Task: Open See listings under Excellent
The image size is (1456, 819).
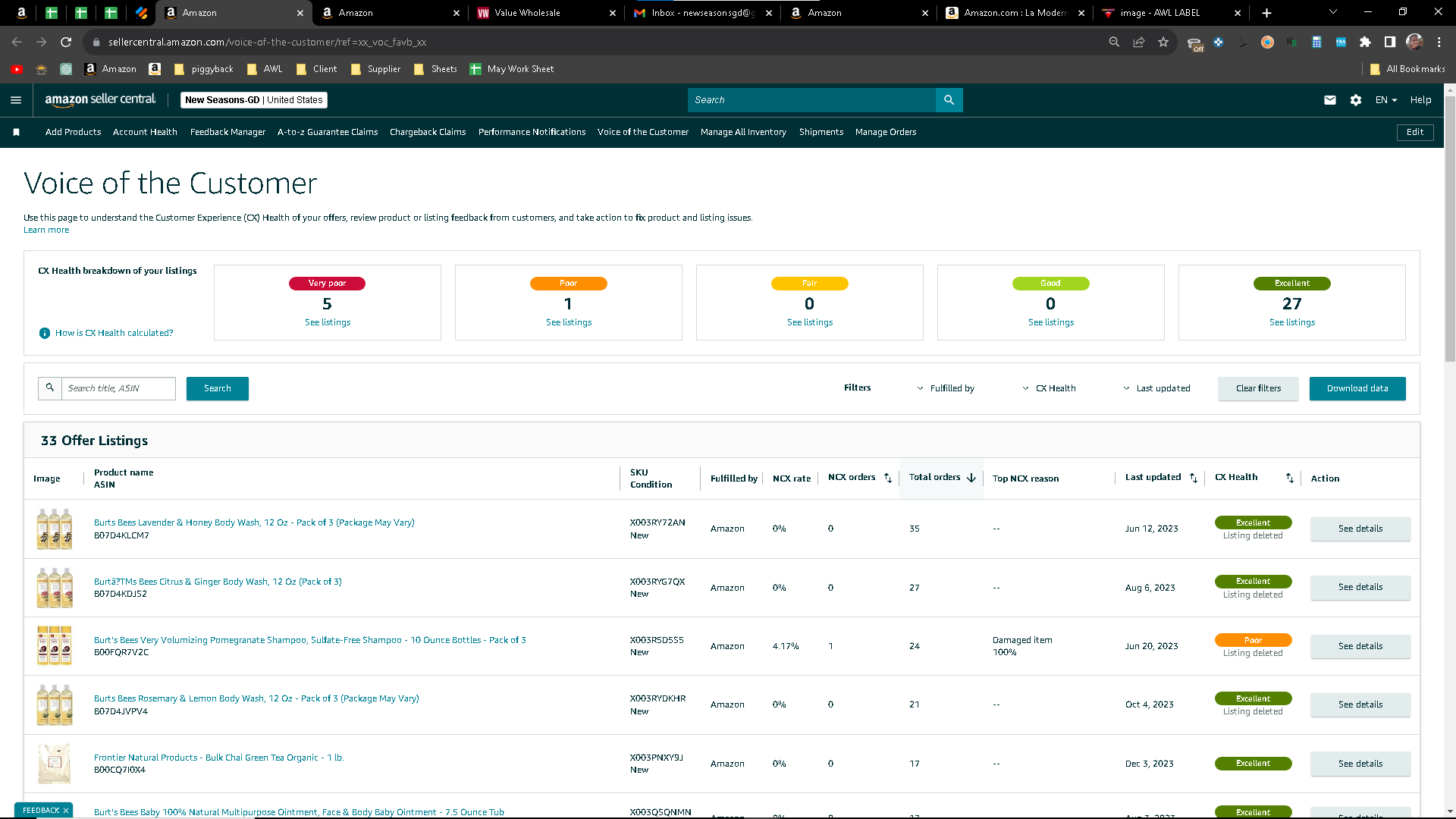Action: click(x=1292, y=323)
